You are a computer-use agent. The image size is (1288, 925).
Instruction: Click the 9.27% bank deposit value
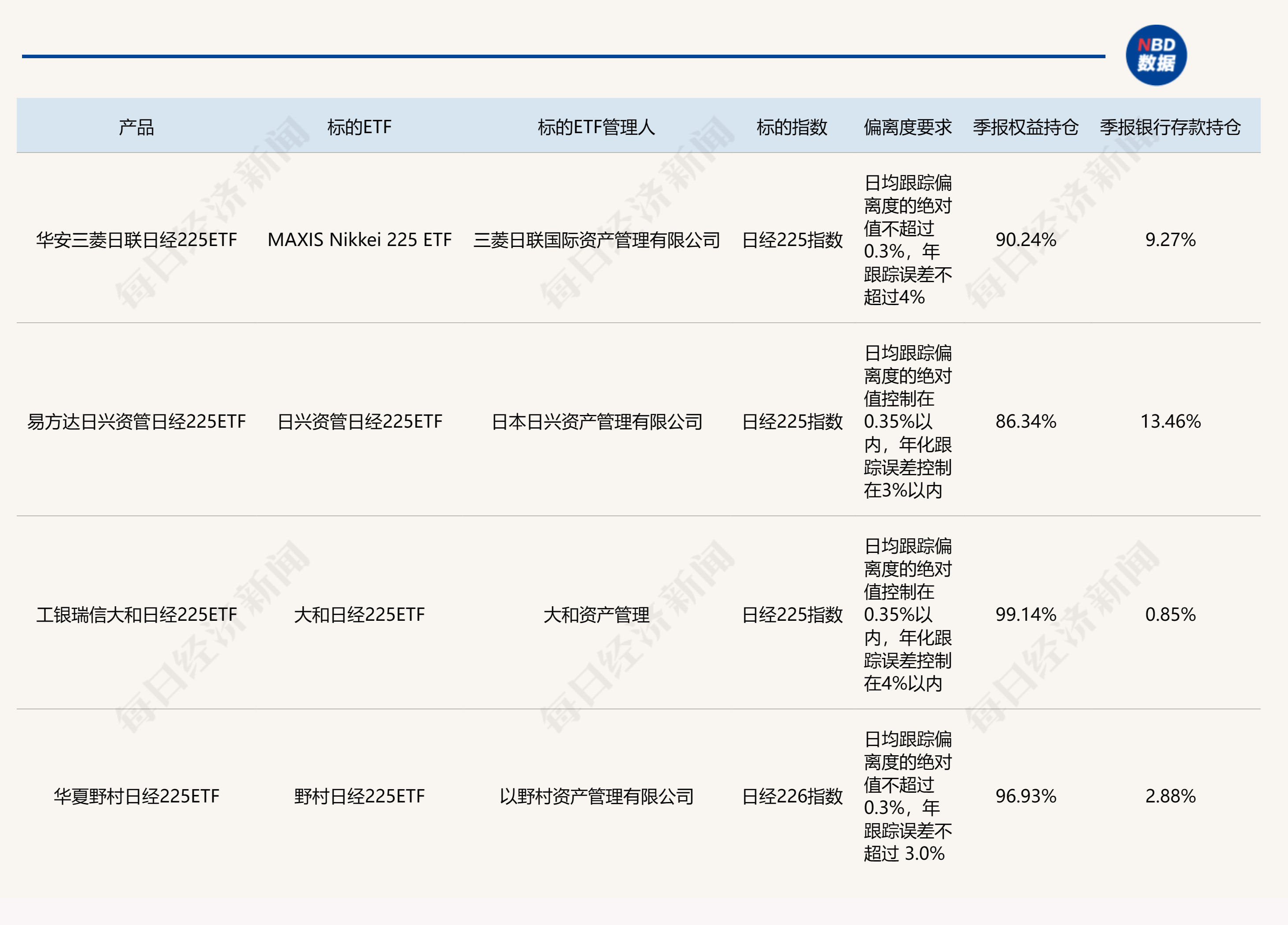(1170, 240)
